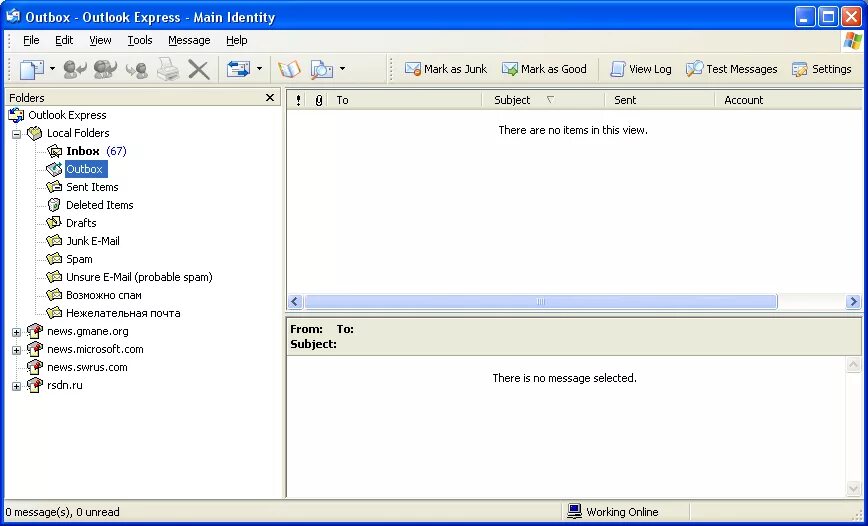Close the Folders pane
868x526 pixels.
pos(270,97)
